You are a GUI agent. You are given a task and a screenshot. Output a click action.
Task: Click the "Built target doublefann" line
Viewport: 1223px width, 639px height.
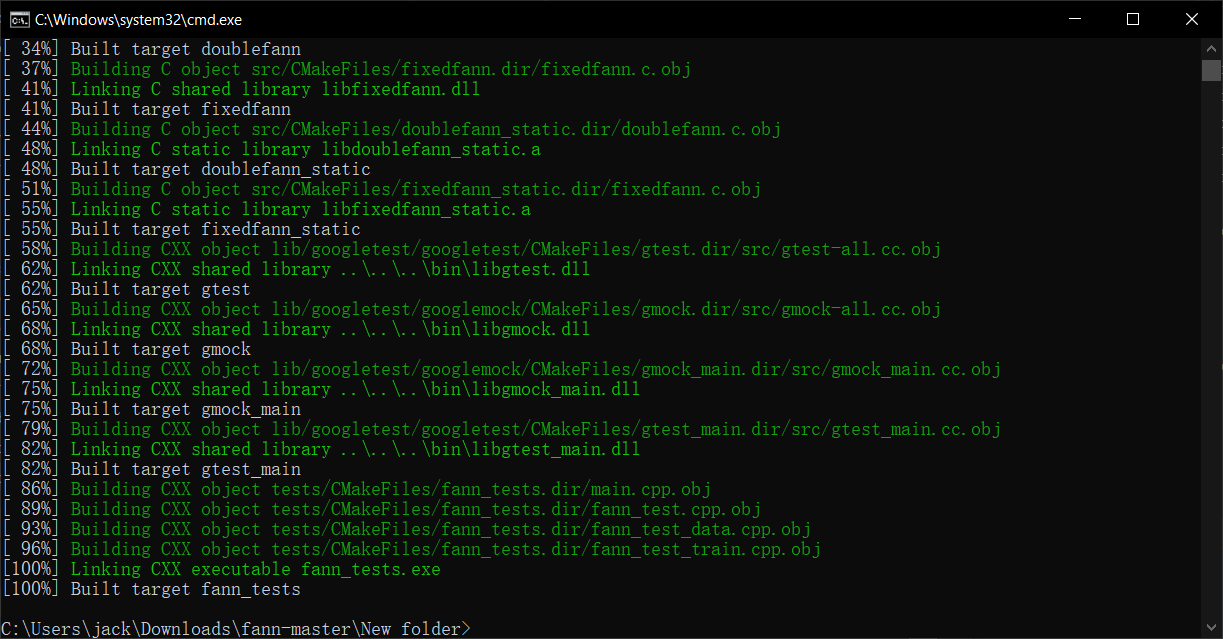point(185,49)
